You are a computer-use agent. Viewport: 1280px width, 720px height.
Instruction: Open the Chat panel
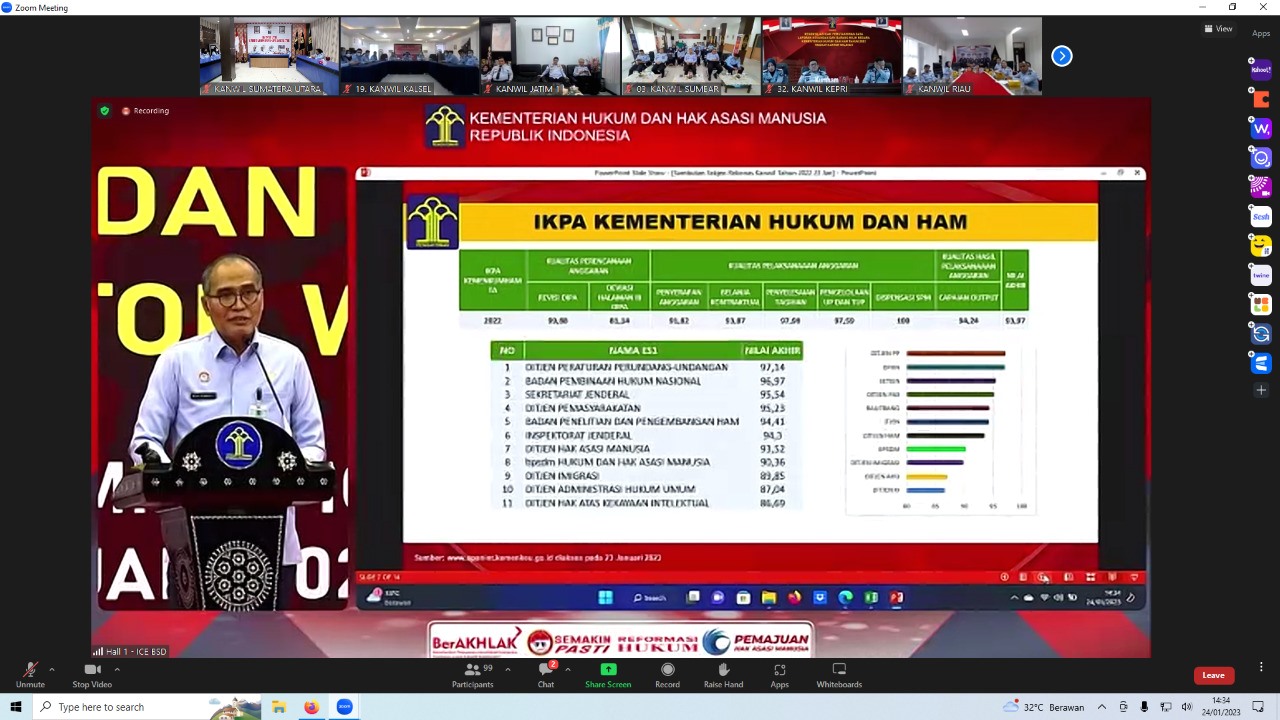[546, 670]
